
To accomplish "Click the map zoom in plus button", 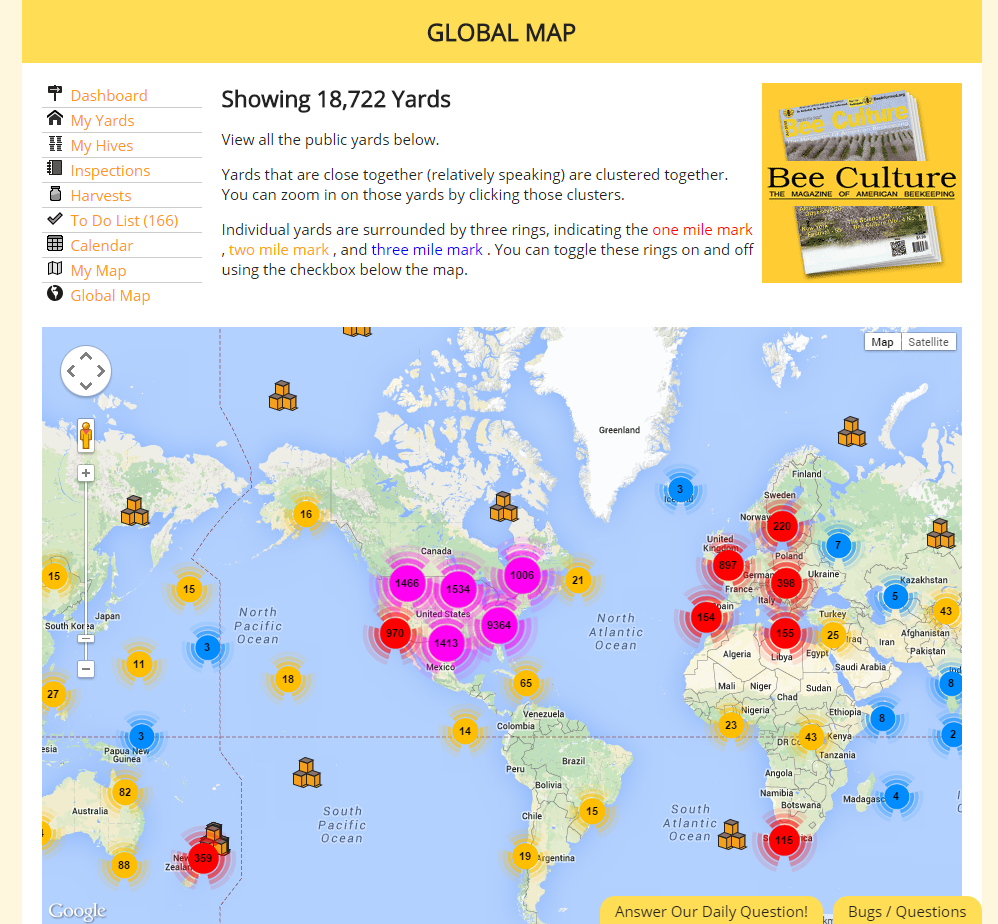I will pos(86,473).
